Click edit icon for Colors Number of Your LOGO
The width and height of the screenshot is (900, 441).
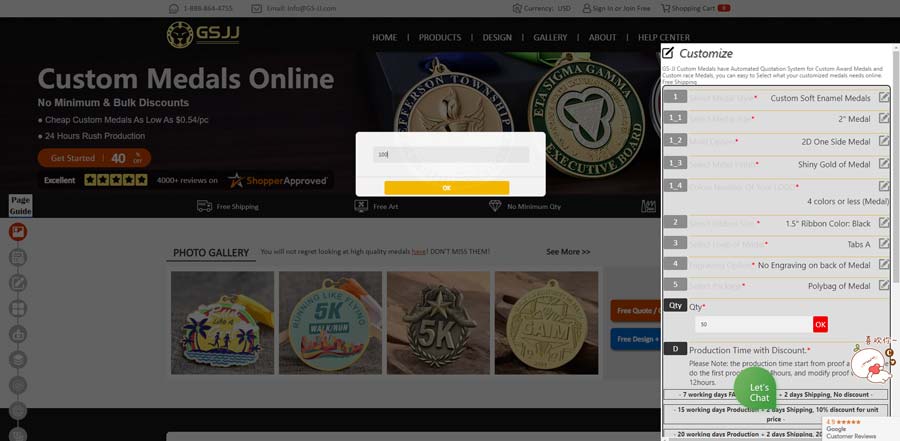tap(883, 186)
